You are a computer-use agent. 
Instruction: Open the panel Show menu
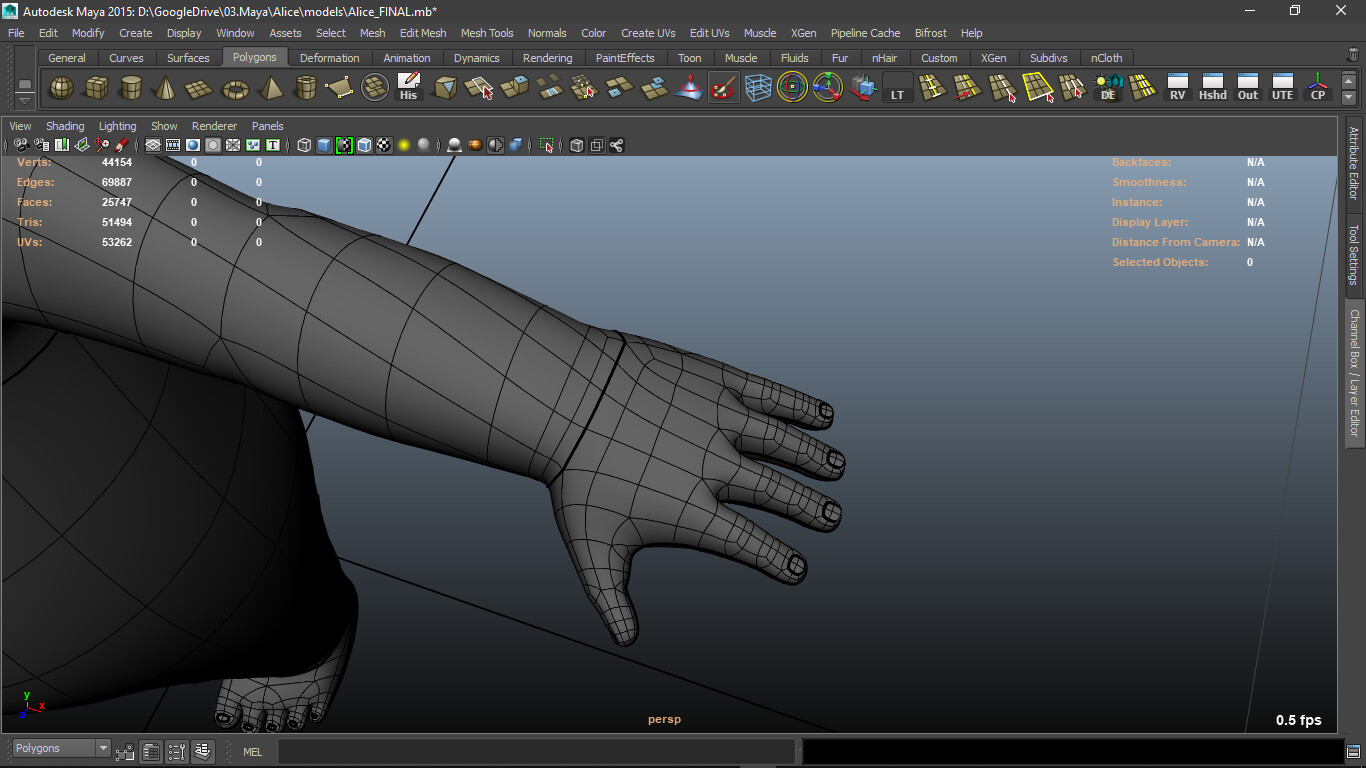coord(164,126)
